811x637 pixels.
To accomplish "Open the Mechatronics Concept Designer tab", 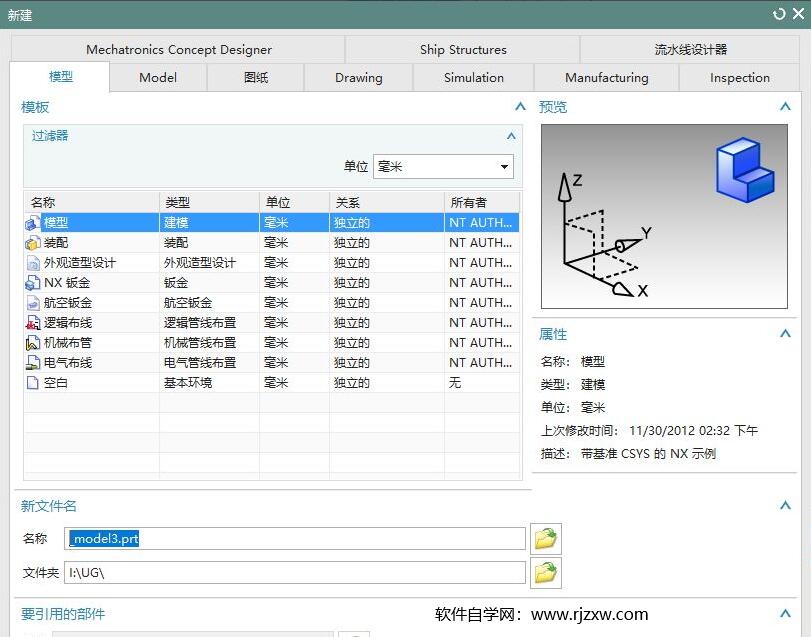I will pos(178,50).
